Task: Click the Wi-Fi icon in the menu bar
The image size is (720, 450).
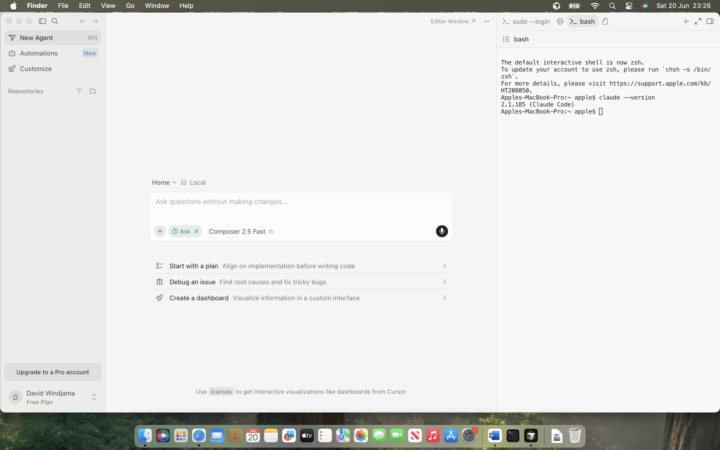Action: coord(595,6)
